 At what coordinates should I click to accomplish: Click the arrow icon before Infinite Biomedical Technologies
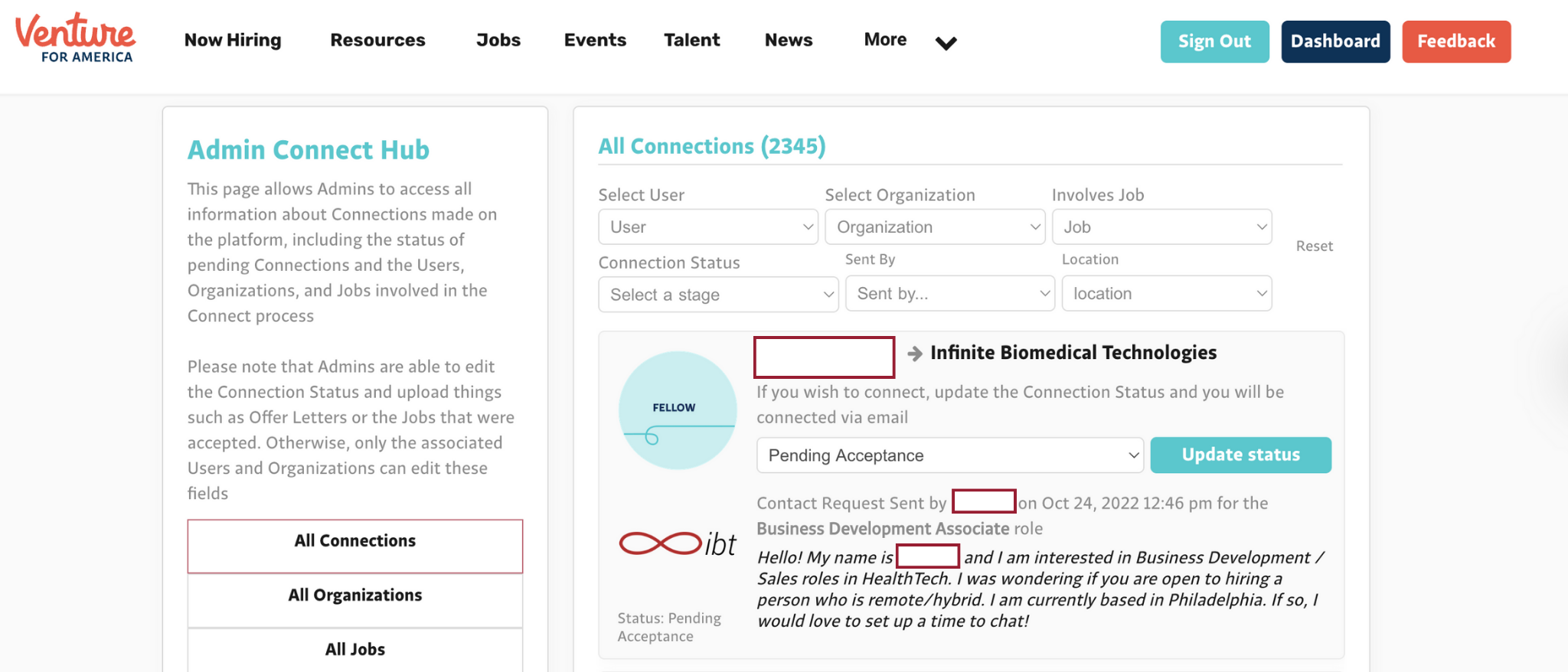click(x=914, y=353)
